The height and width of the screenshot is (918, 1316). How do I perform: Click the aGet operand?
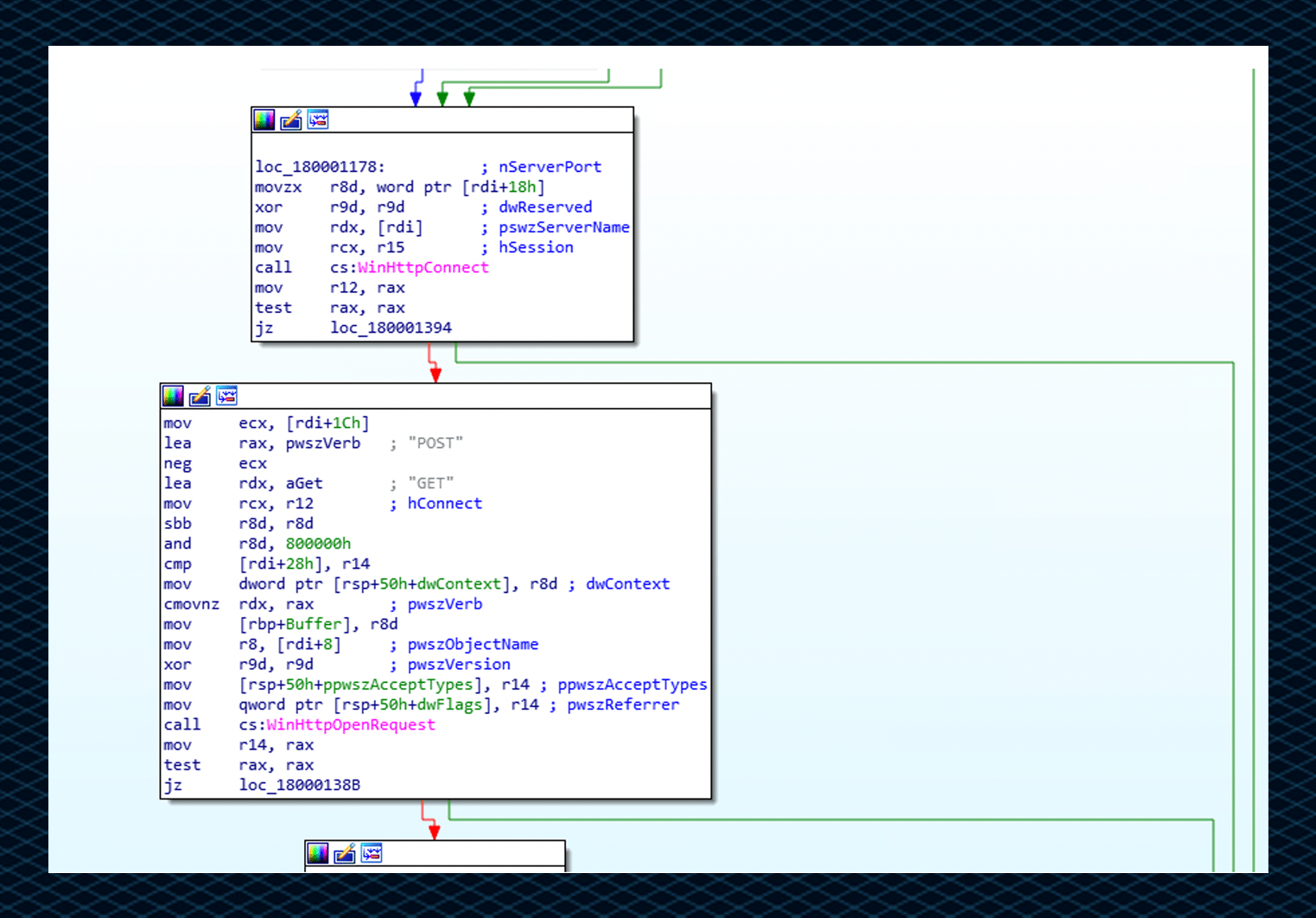pos(304,483)
